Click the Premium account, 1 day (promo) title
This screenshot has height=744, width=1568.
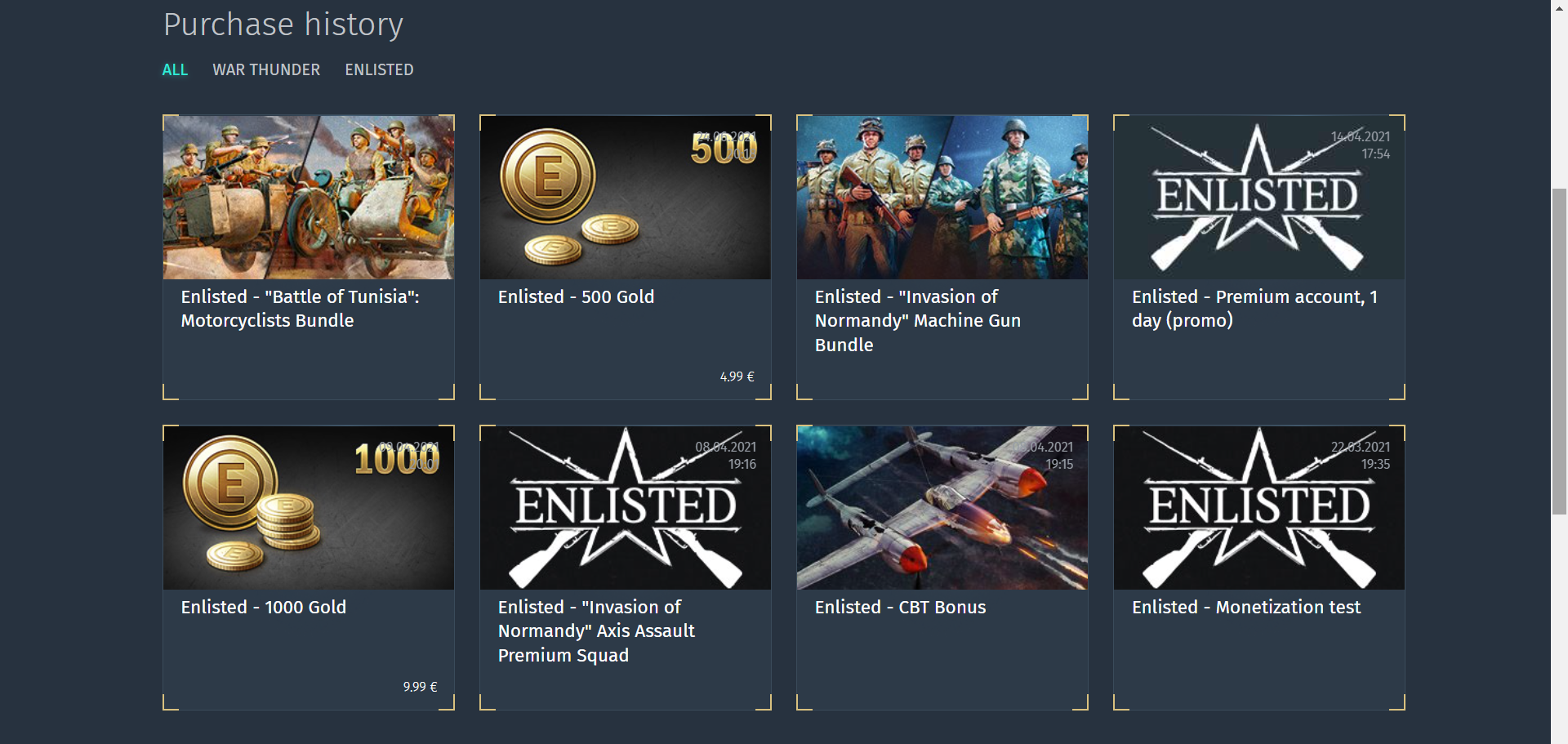pos(1254,309)
